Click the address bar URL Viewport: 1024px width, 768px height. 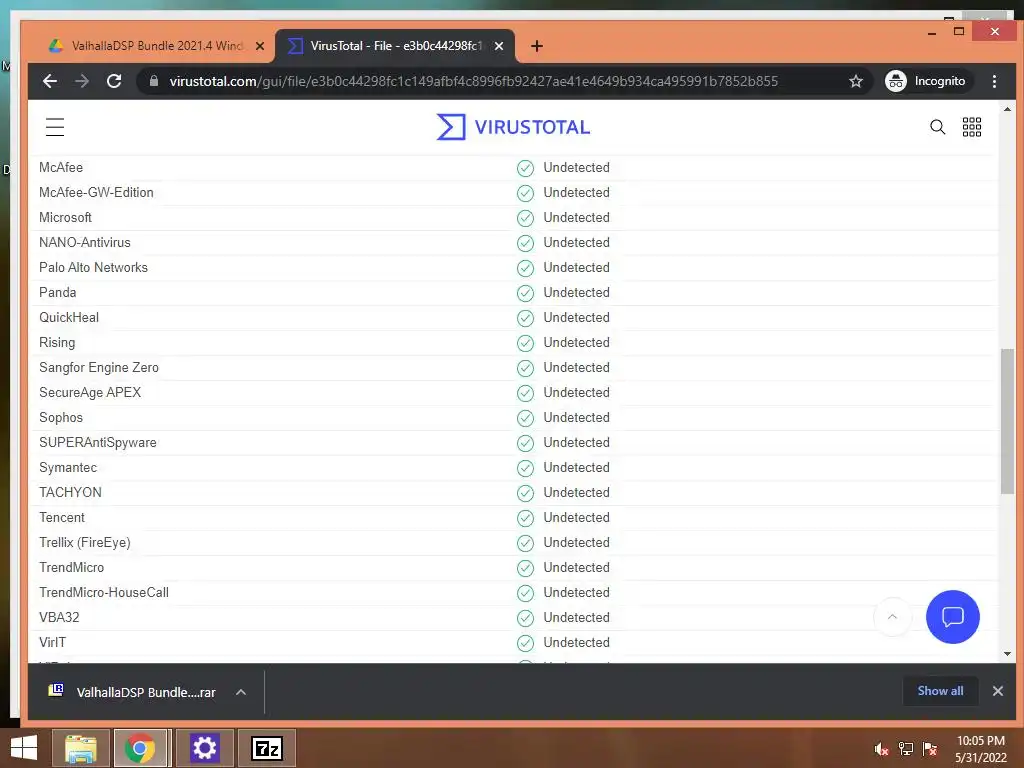pos(473,81)
